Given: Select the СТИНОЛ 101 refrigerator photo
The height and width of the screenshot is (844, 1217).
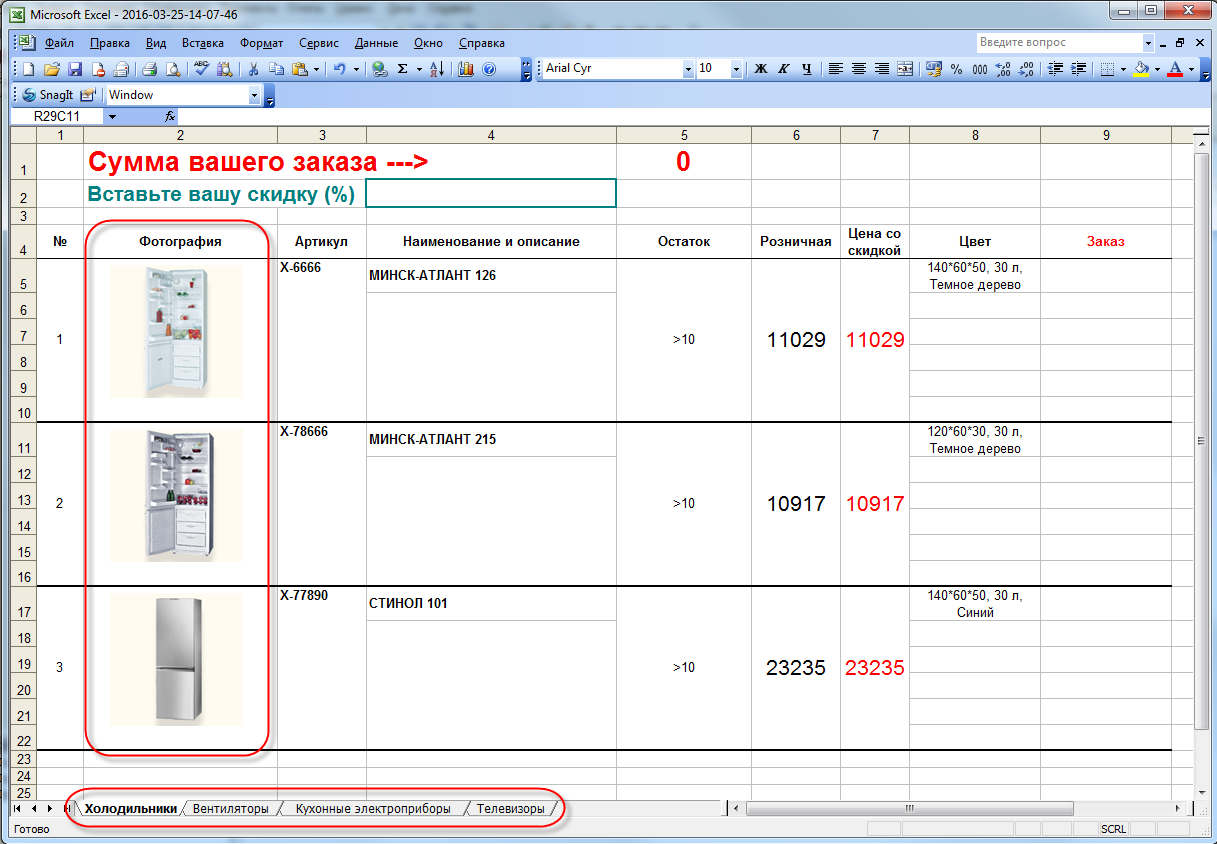Looking at the screenshot, I should pos(176,659).
